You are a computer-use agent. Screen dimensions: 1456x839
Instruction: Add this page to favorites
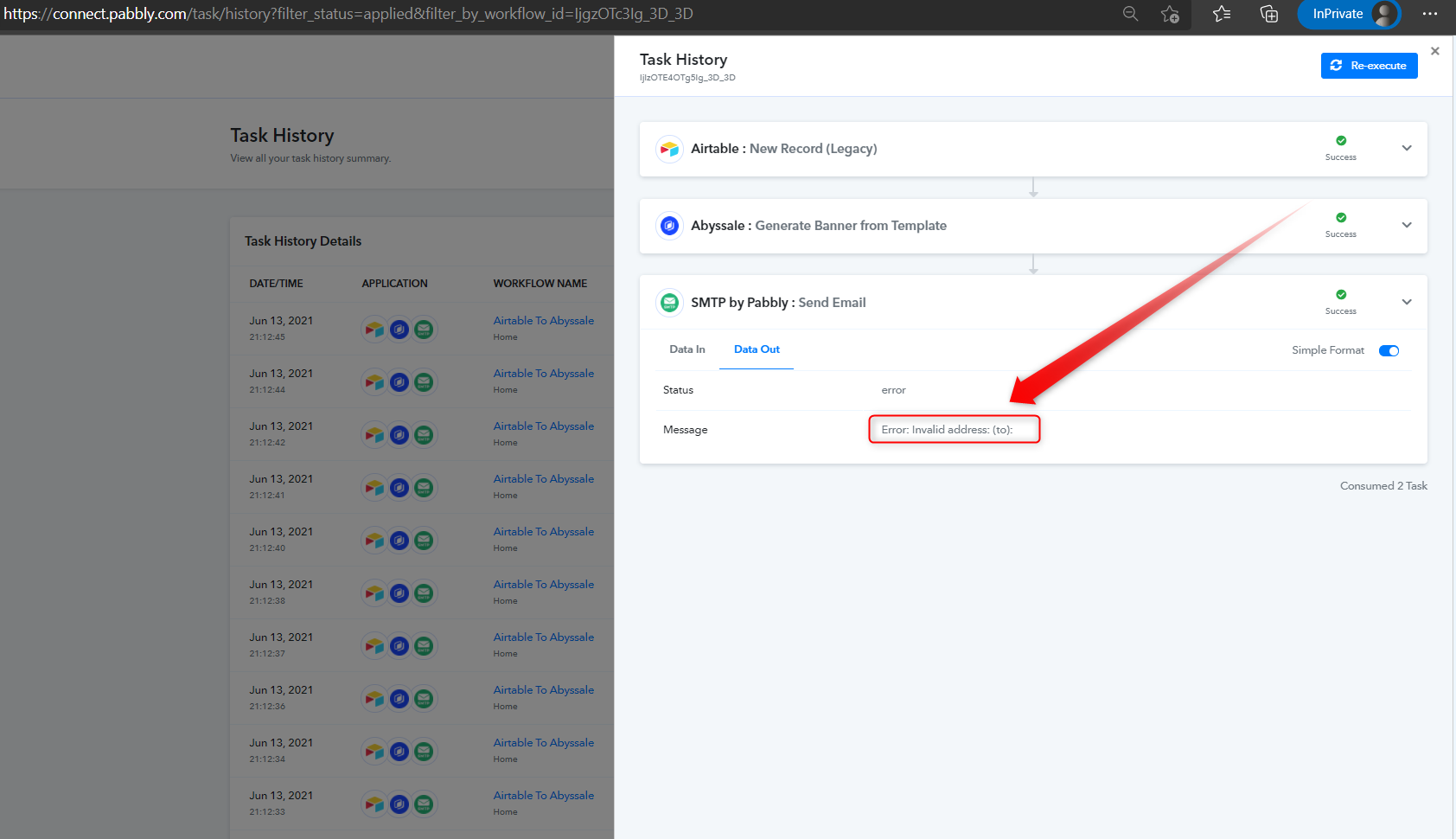pyautogui.click(x=1170, y=14)
